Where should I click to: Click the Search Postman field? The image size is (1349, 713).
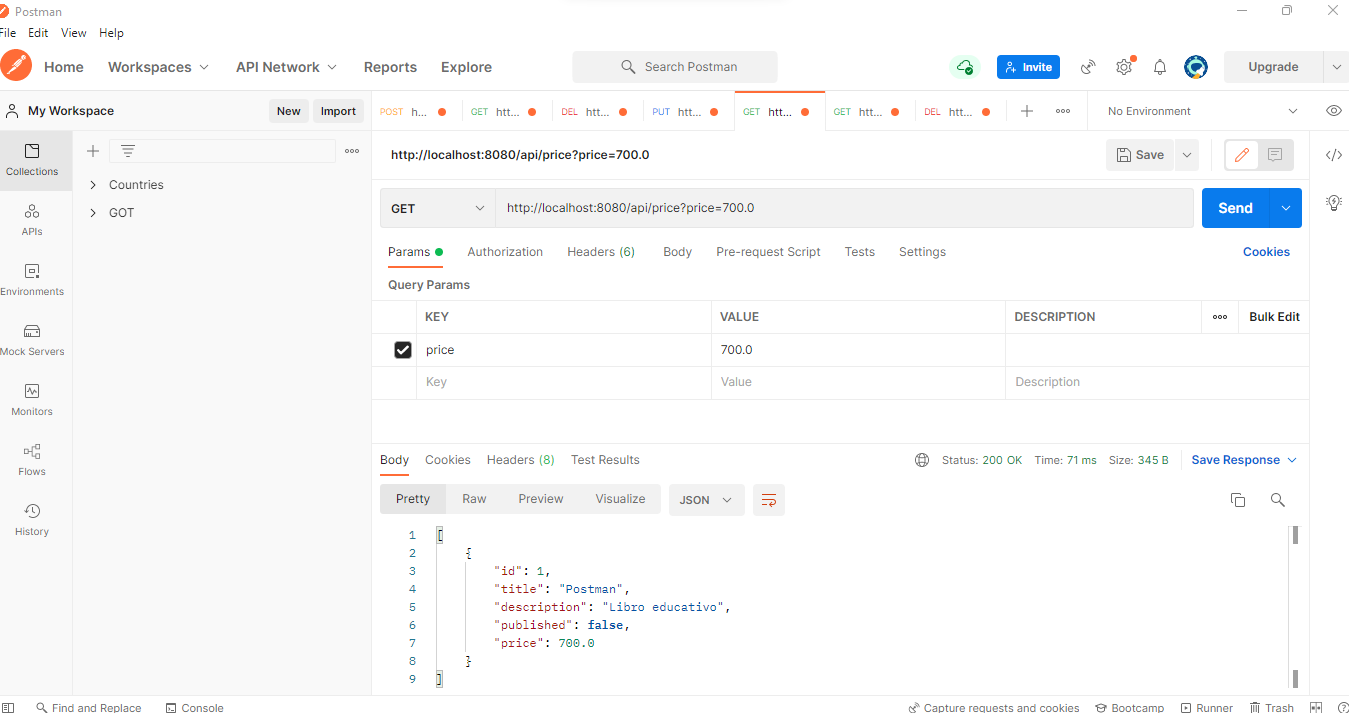click(675, 67)
